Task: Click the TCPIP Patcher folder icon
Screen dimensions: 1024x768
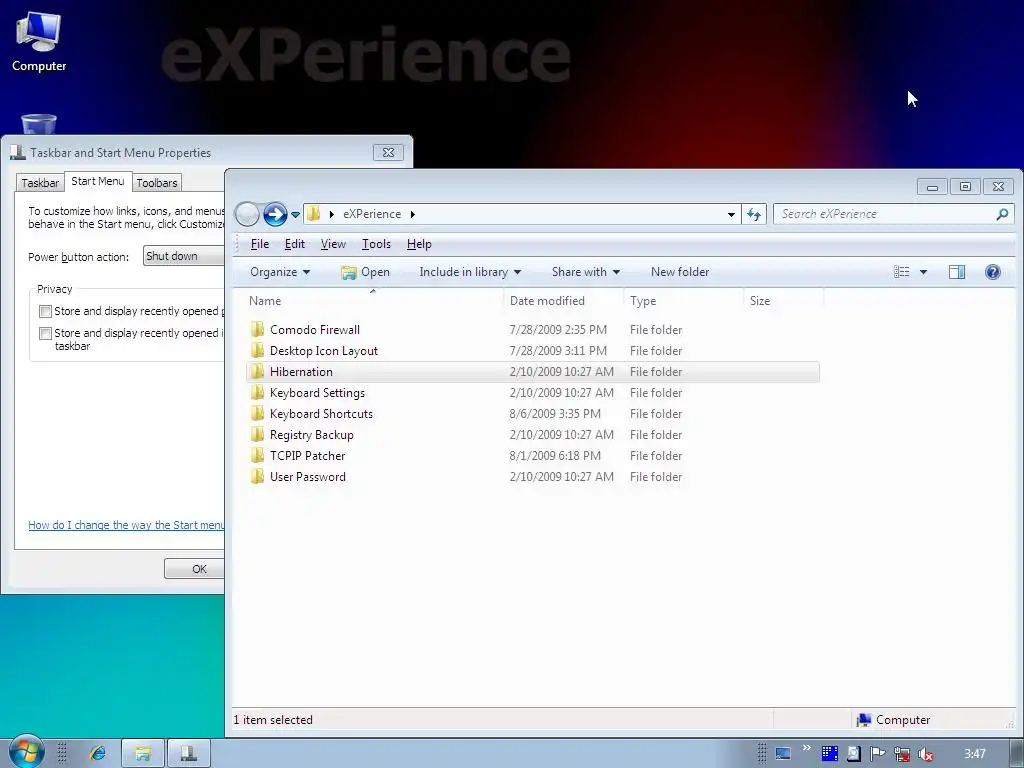Action: point(258,455)
